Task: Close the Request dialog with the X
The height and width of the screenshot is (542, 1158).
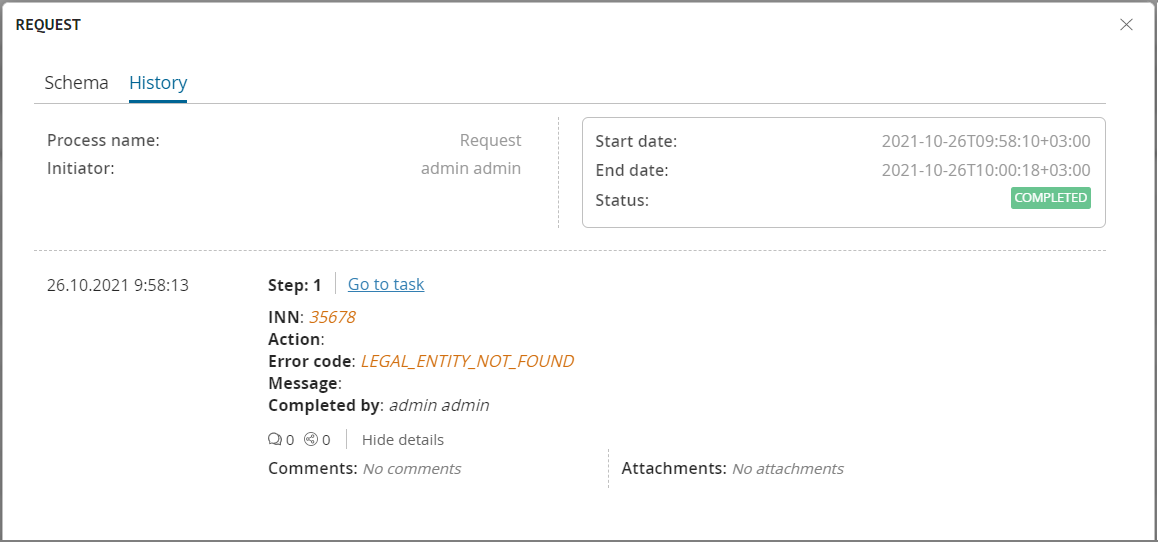Action: (x=1126, y=24)
